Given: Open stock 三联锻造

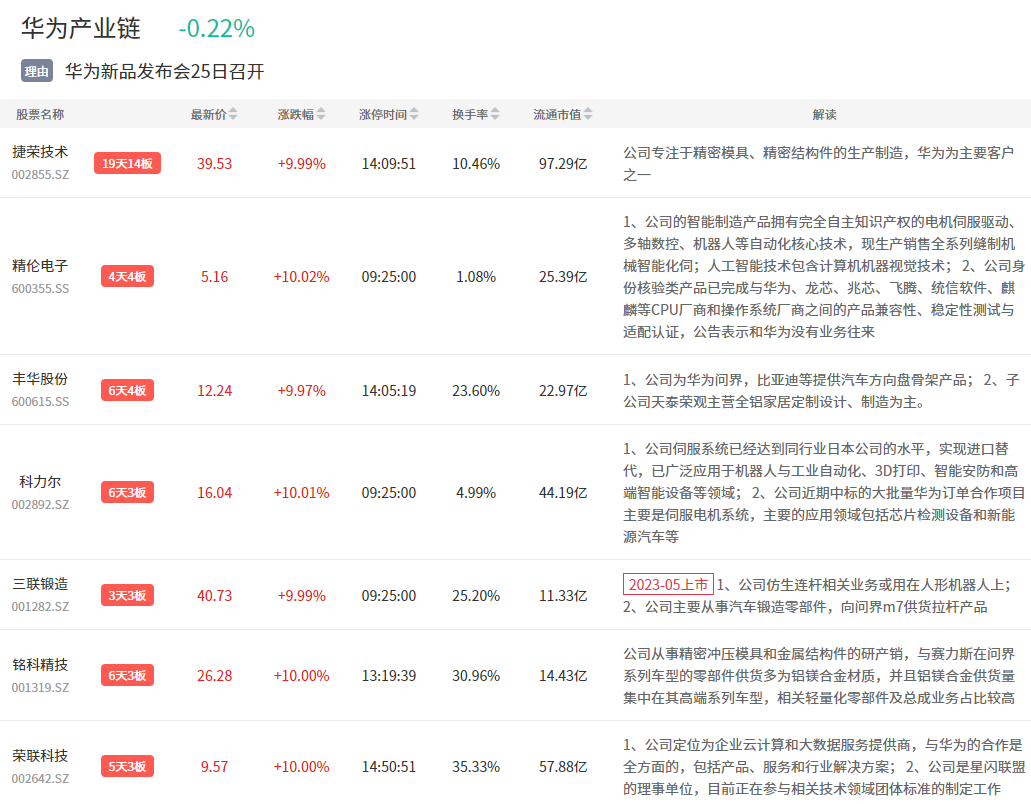Looking at the screenshot, I should click(x=40, y=584).
